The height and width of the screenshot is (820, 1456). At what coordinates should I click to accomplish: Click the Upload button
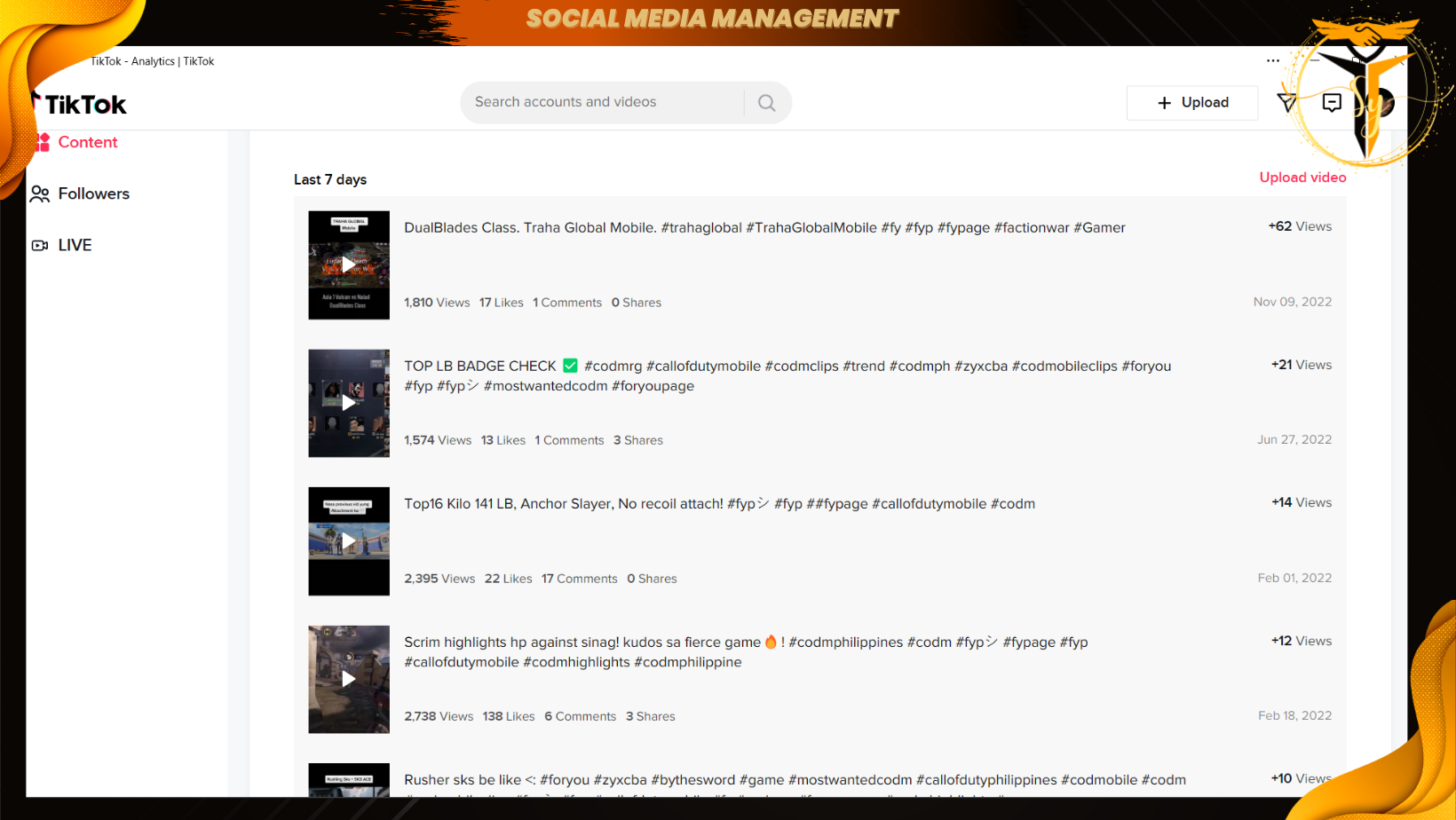[x=1192, y=103]
